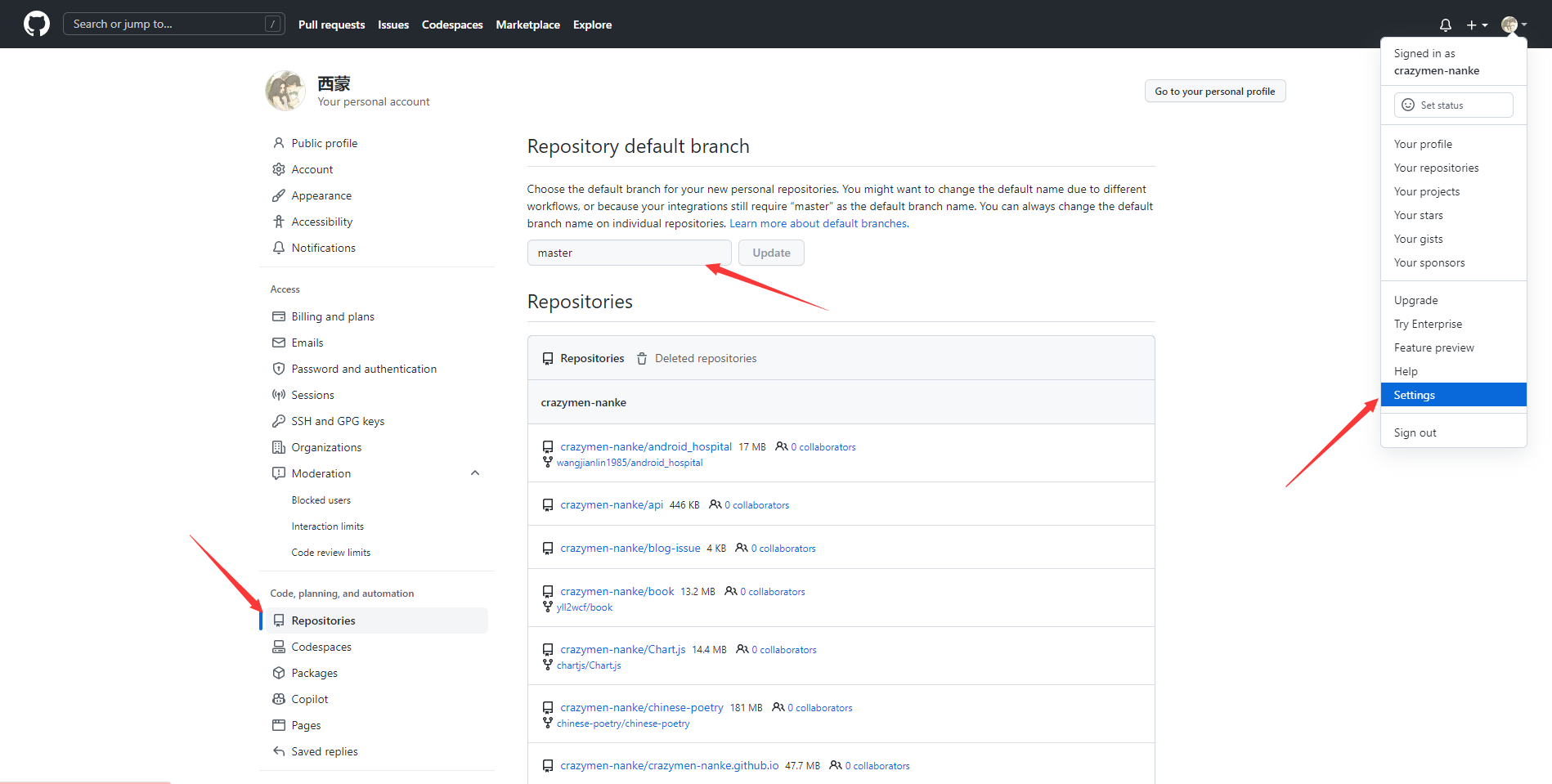Image resolution: width=1552 pixels, height=784 pixels.
Task: Click the Accessibility icon in sidebar
Action: point(279,222)
